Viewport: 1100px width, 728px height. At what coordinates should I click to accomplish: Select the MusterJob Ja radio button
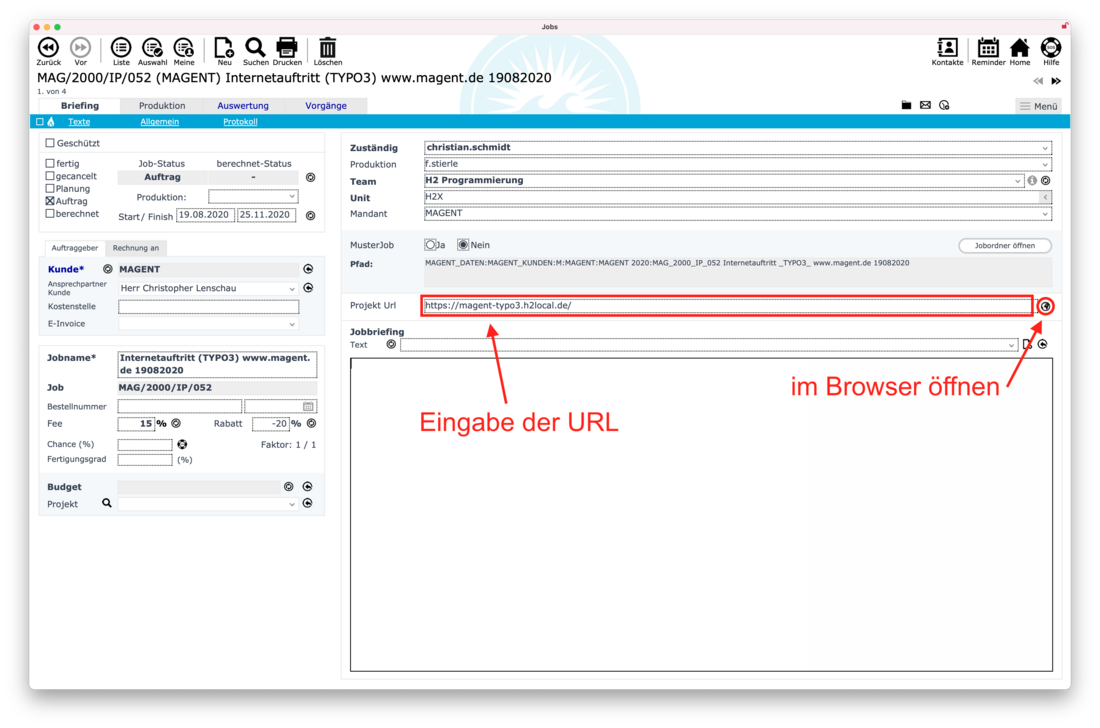(x=431, y=245)
